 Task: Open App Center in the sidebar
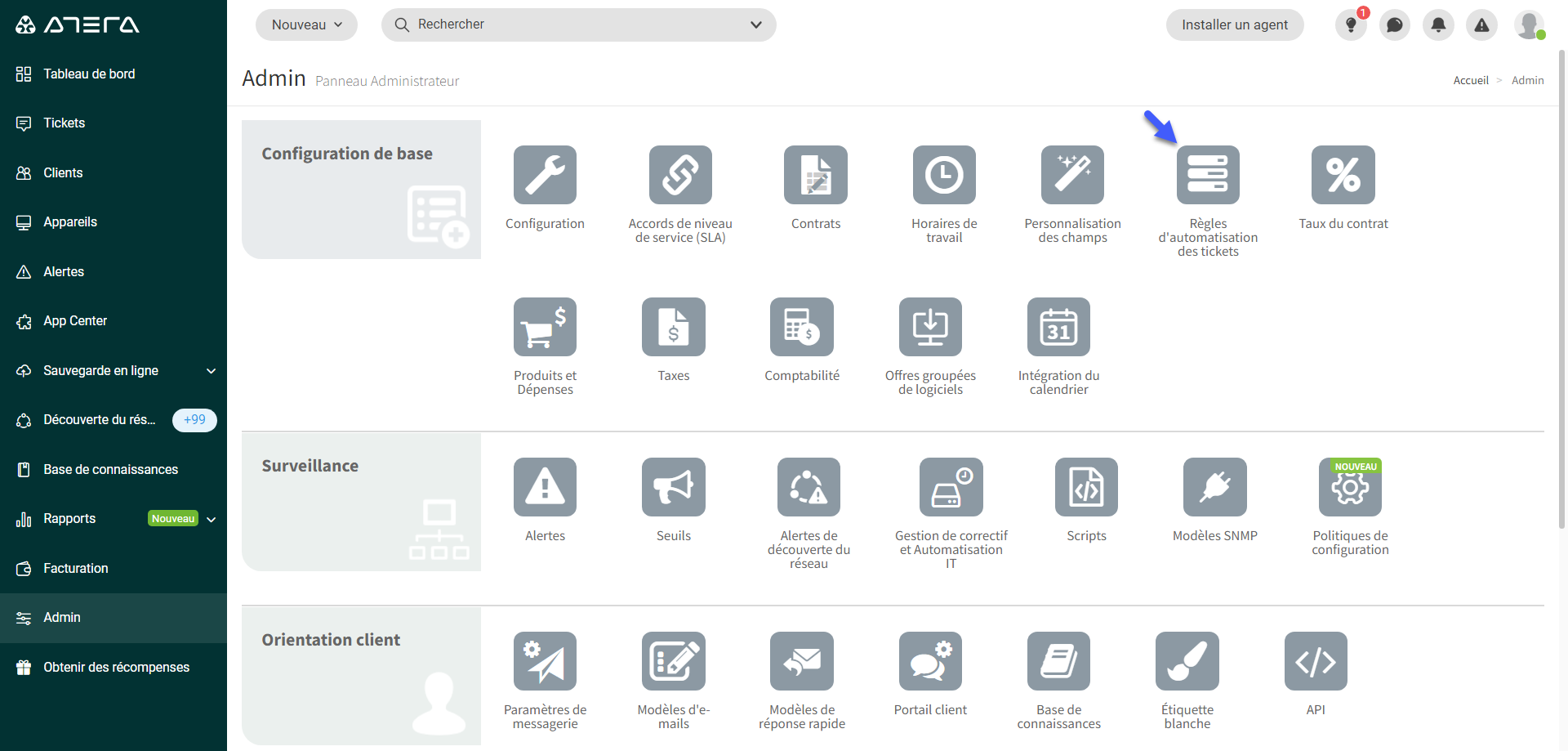(114, 321)
